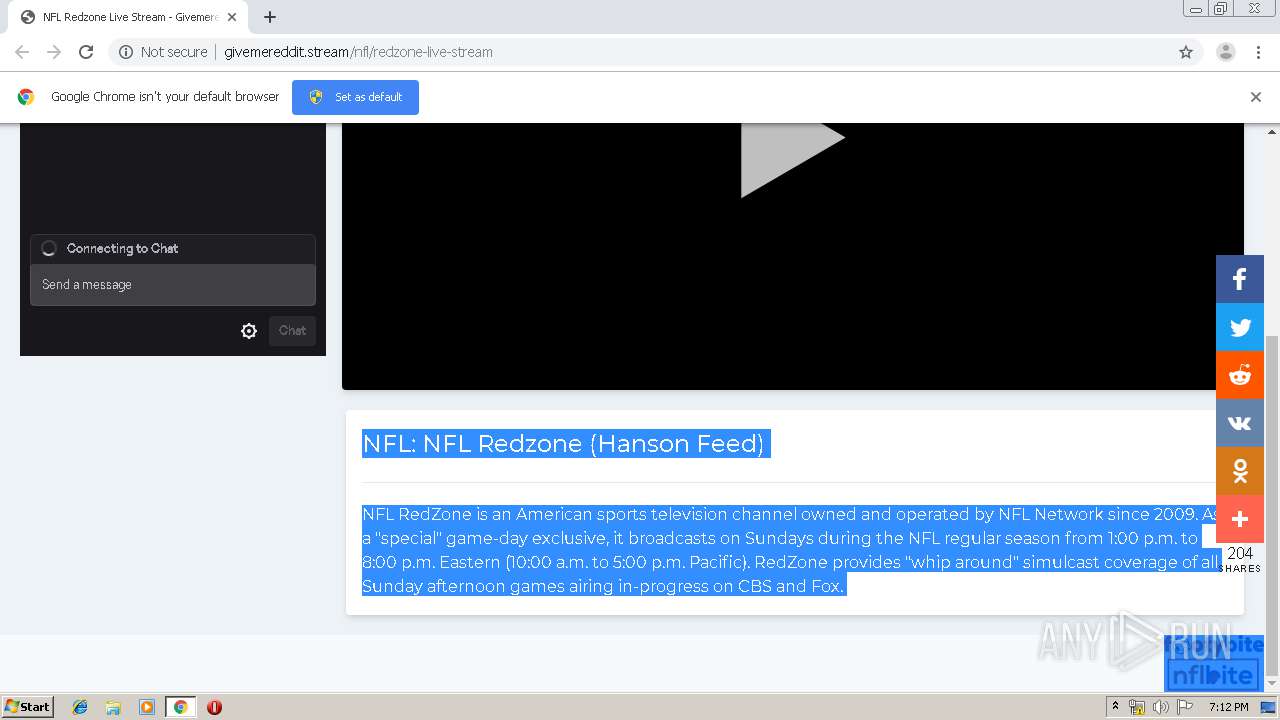The height and width of the screenshot is (720, 1280).
Task: Click the Chat send button
Action: coord(292,331)
